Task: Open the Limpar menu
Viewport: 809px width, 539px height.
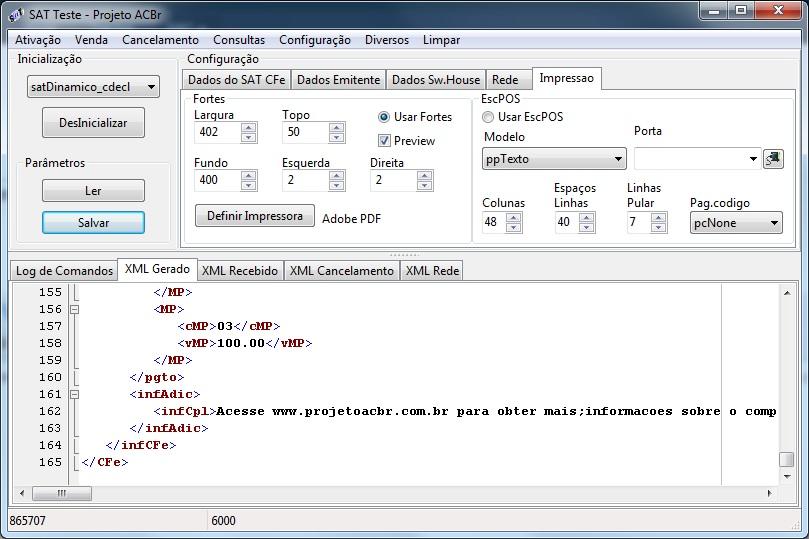Action: 441,40
